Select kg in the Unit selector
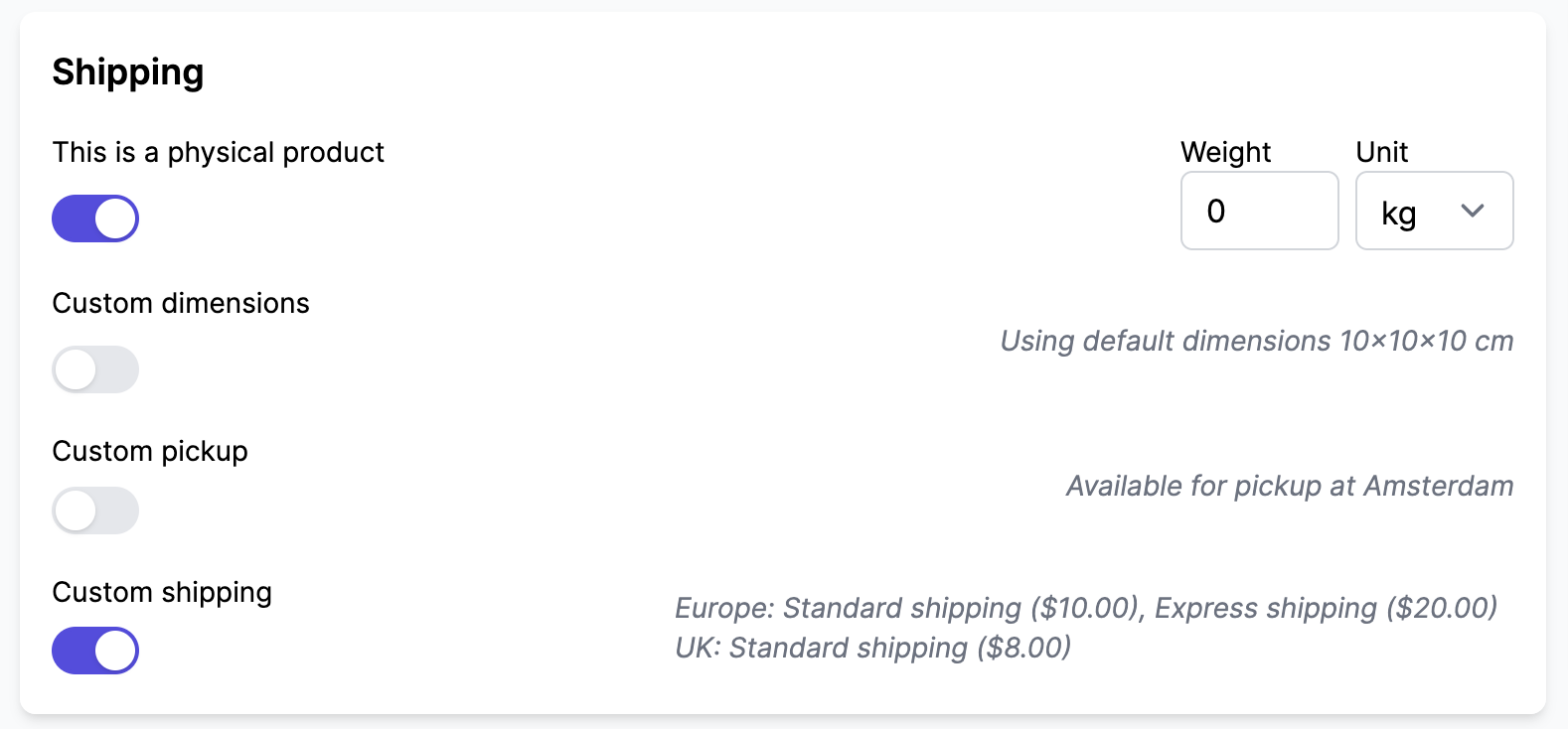This screenshot has height=729, width=1568. tap(1400, 211)
